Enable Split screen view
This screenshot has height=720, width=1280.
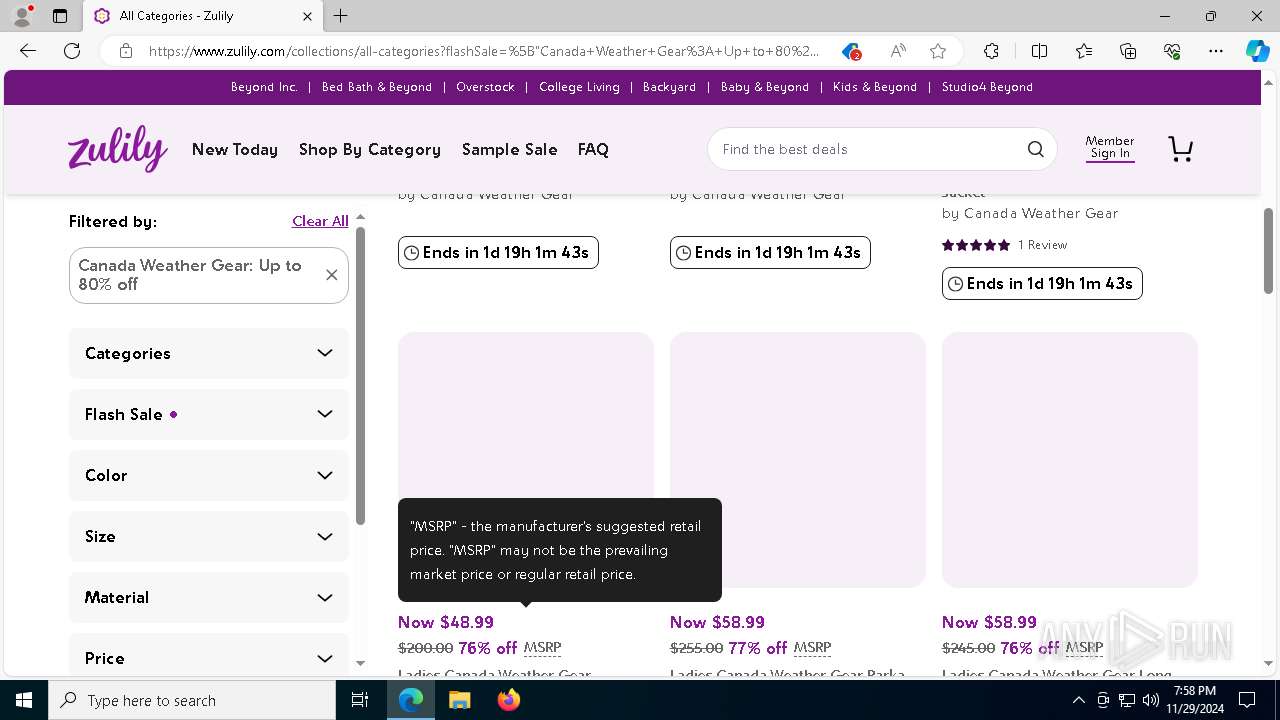point(1039,51)
